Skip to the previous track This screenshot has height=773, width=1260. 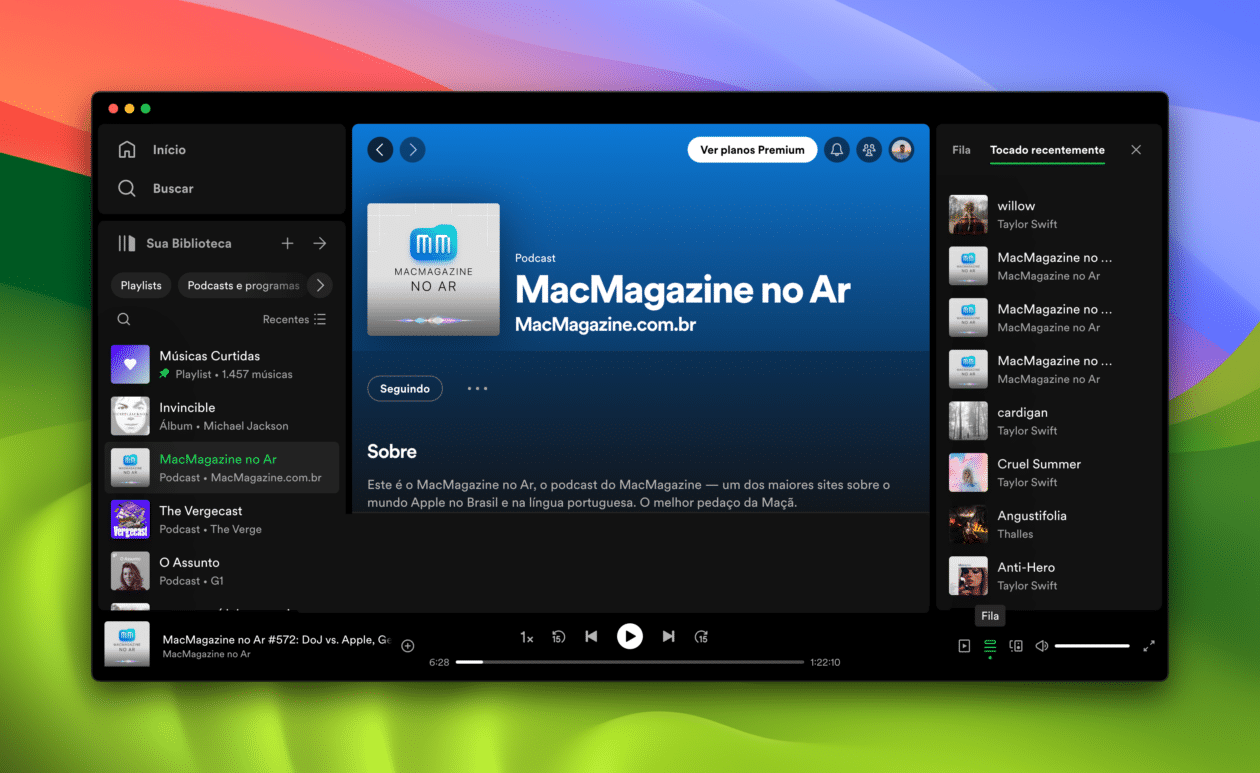[x=591, y=636]
